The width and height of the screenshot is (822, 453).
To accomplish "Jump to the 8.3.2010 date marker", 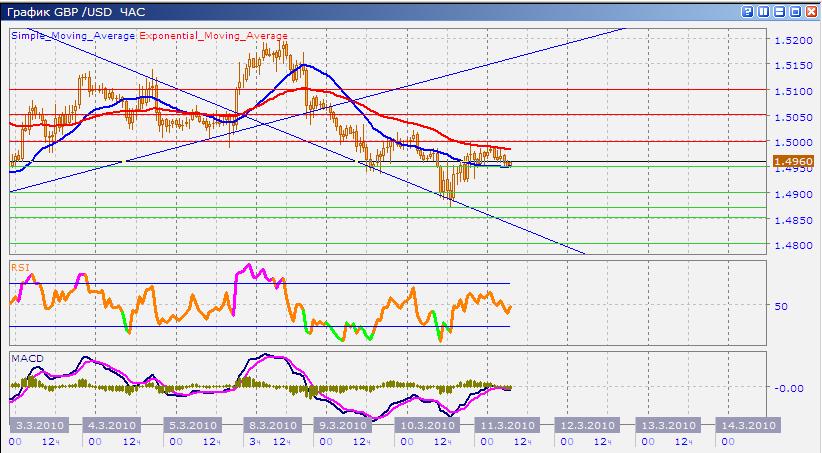I will point(270,425).
